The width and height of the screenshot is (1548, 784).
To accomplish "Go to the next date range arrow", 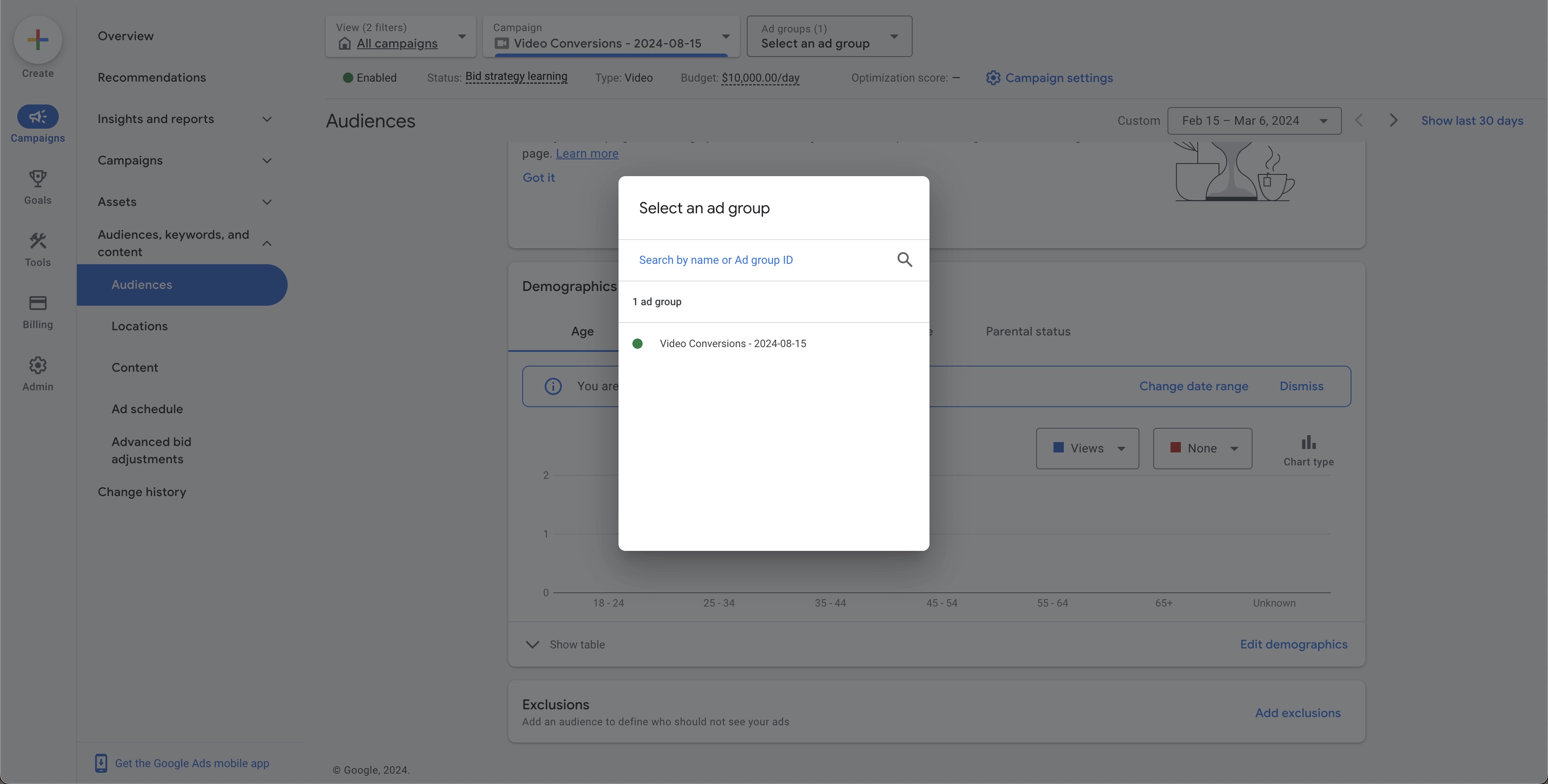I will click(x=1393, y=121).
